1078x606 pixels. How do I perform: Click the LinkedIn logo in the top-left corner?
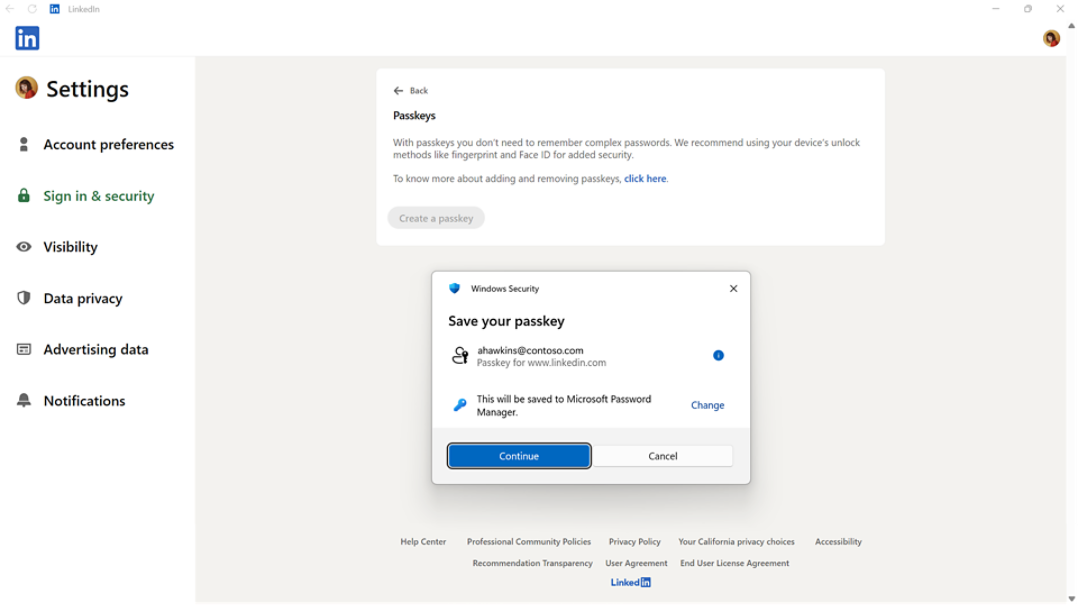pos(26,37)
